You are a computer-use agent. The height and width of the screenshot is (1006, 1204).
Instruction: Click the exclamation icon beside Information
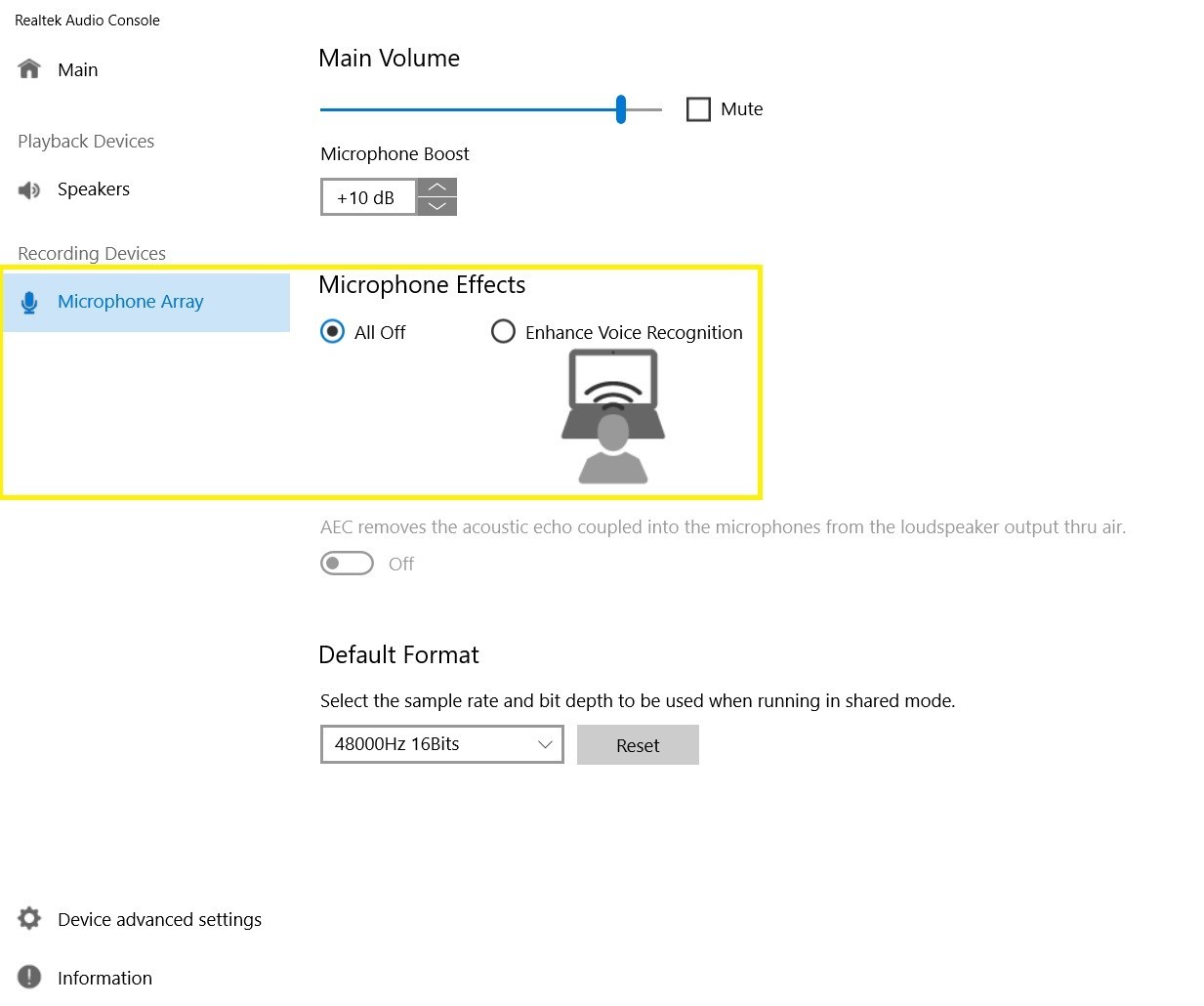pyautogui.click(x=29, y=978)
